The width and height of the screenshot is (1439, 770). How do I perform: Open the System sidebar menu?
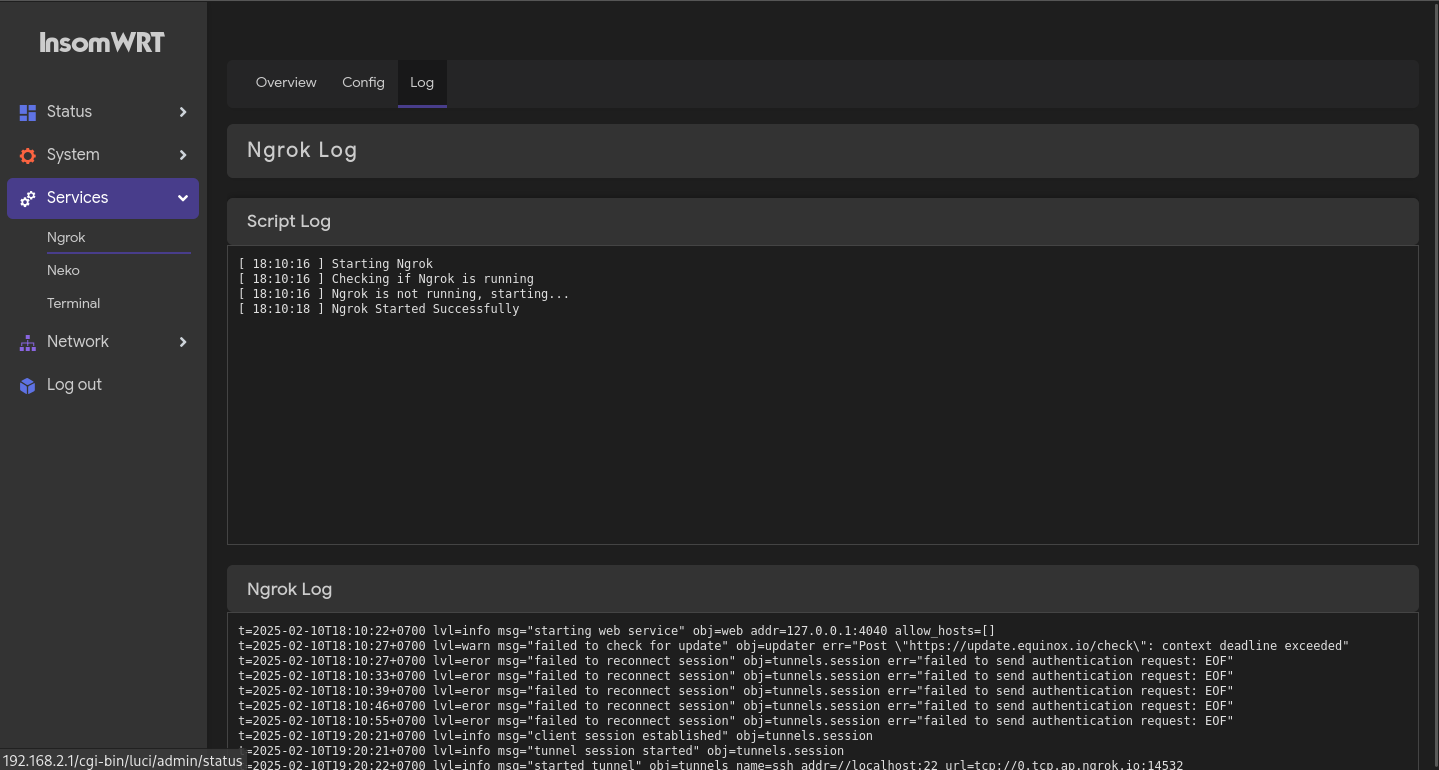point(103,155)
